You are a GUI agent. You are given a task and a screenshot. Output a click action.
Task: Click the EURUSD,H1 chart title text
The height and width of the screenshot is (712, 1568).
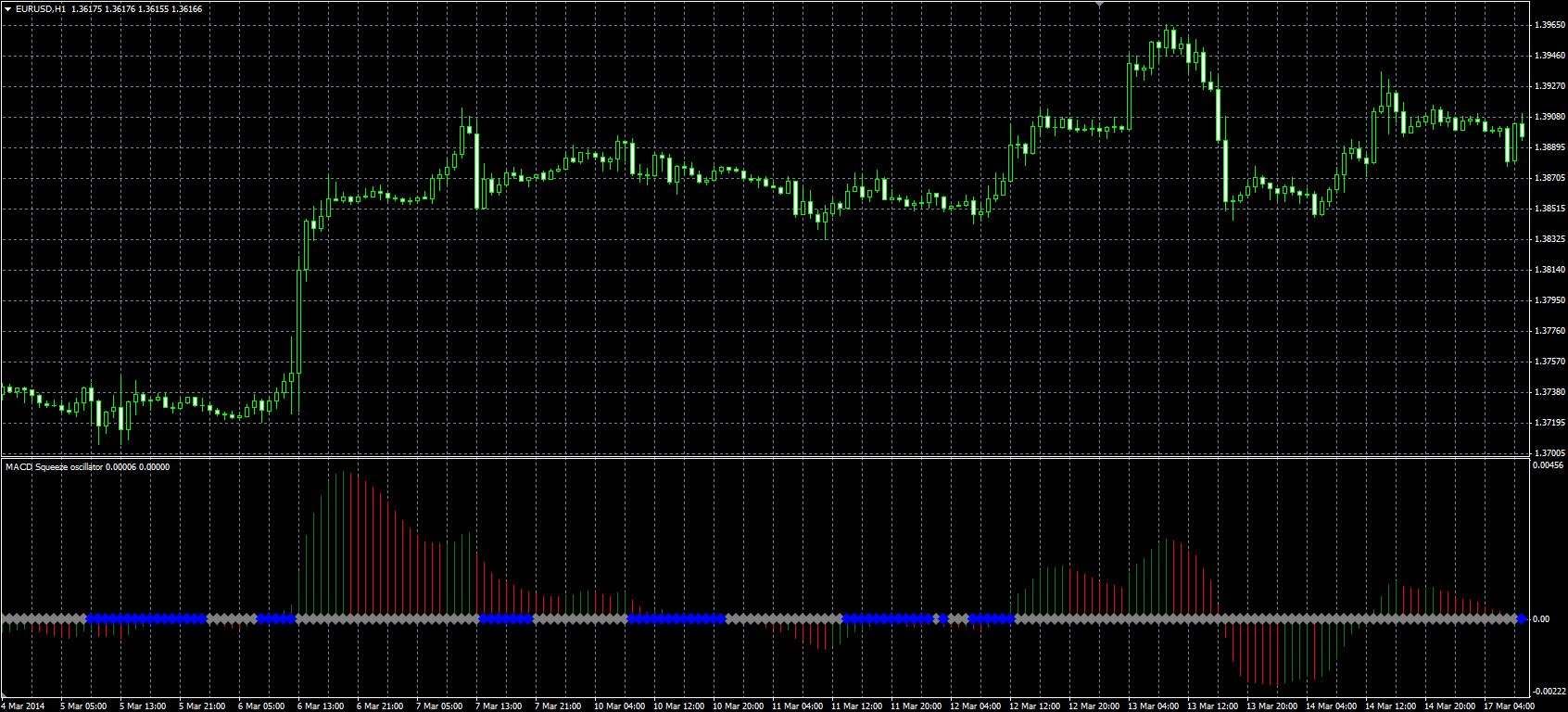pos(41,8)
